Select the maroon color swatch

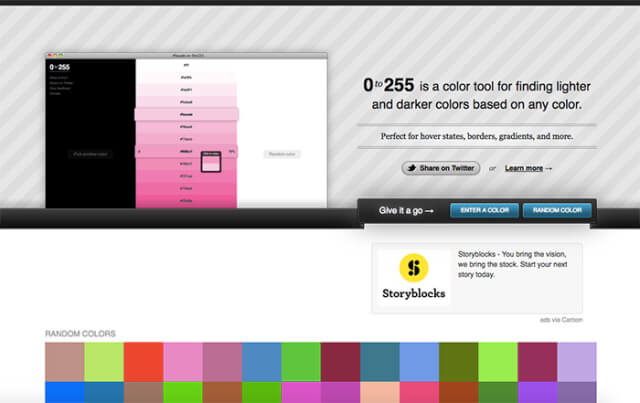tap(340, 362)
